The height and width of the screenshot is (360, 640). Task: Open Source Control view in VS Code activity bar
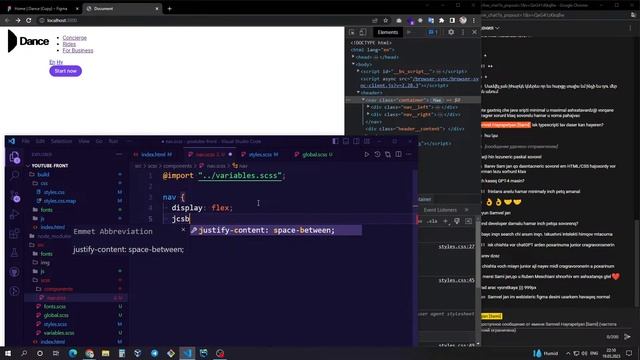[15, 196]
